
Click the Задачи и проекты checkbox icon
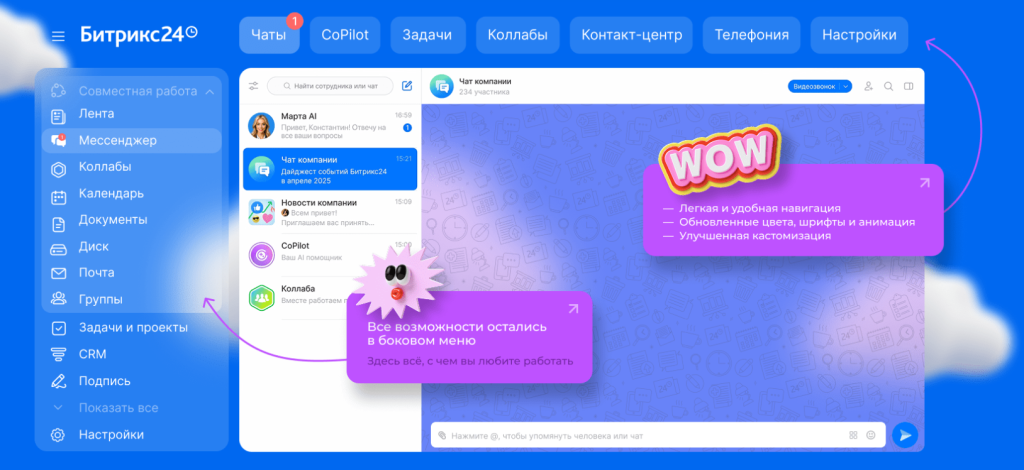(59, 328)
